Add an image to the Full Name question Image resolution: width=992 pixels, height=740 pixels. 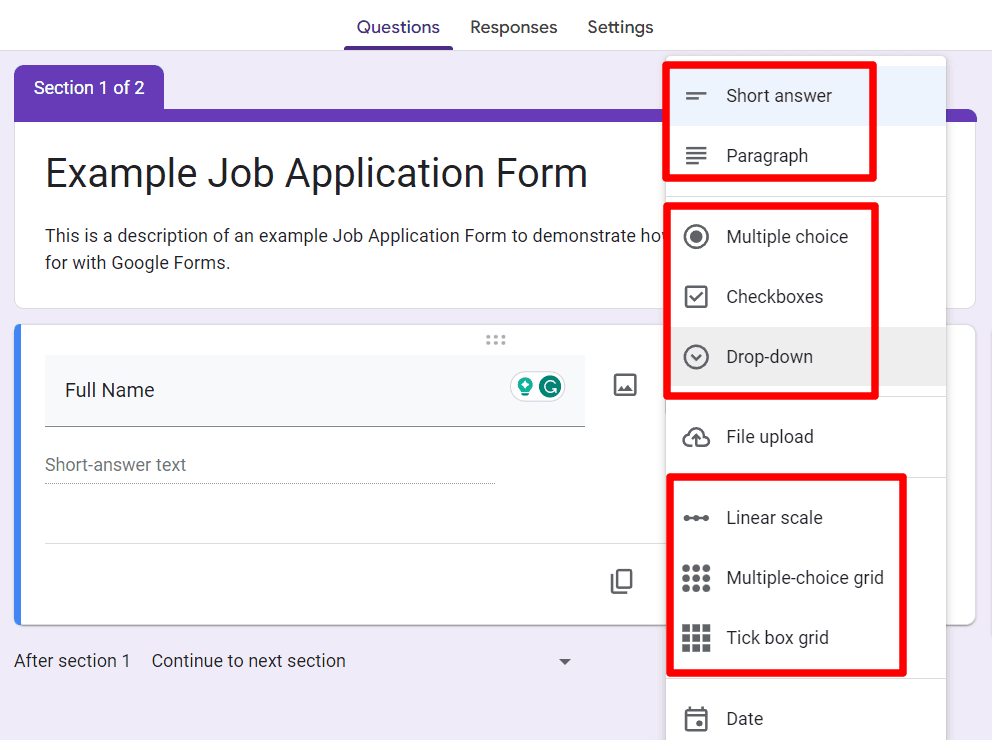[x=625, y=385]
